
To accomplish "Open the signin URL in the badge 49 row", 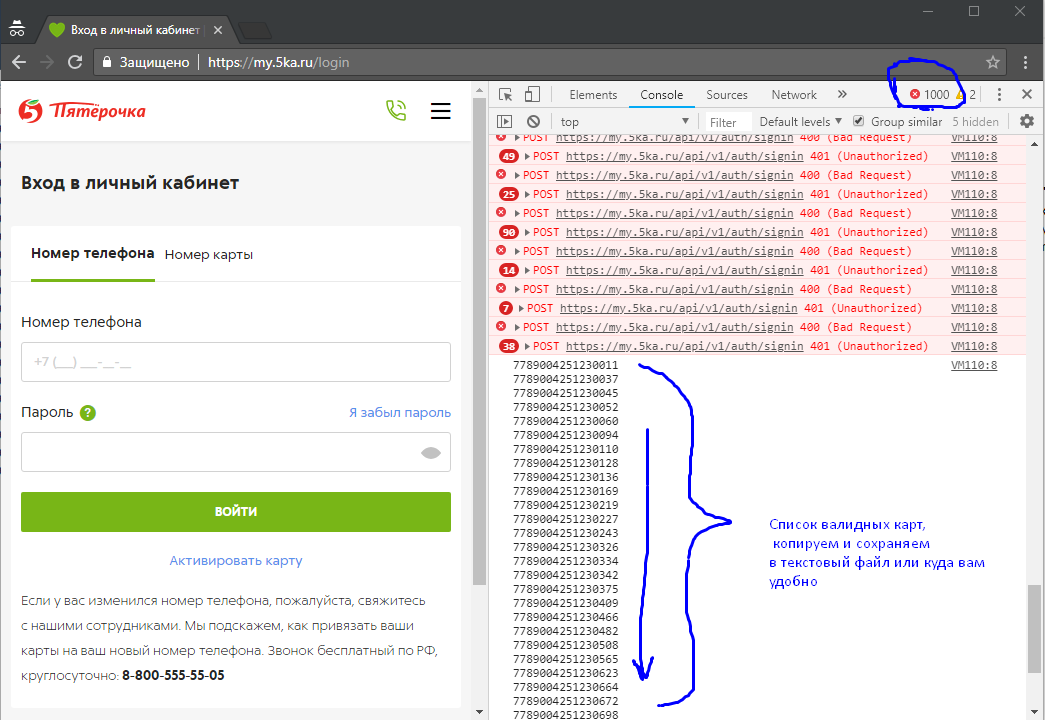I will (684, 157).
